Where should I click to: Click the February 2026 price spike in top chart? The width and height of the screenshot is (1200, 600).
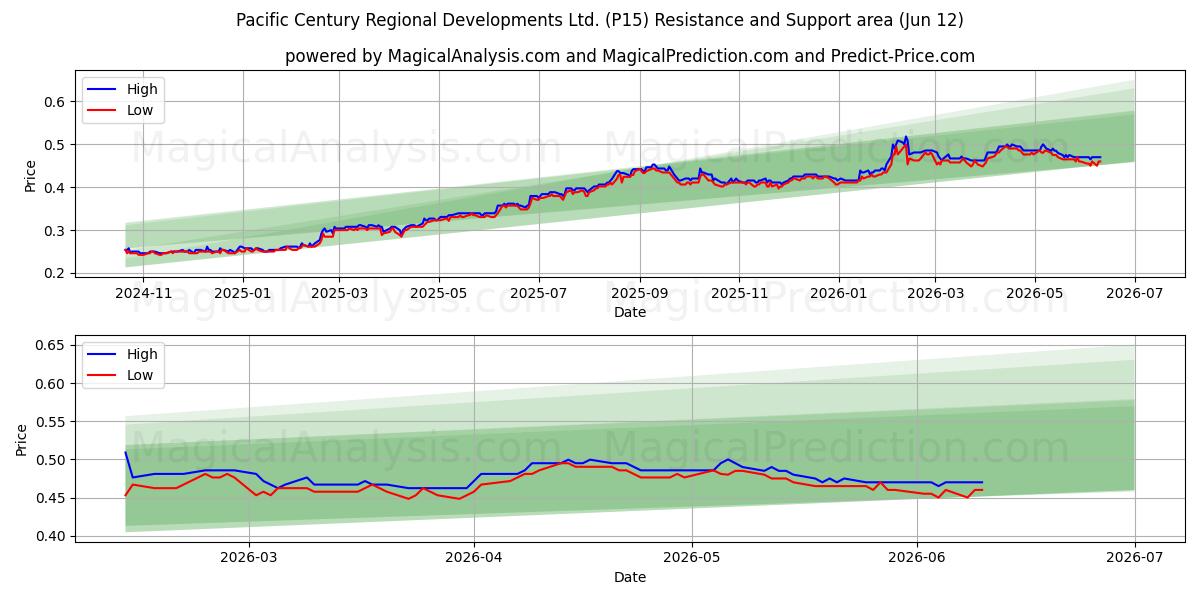(x=905, y=138)
